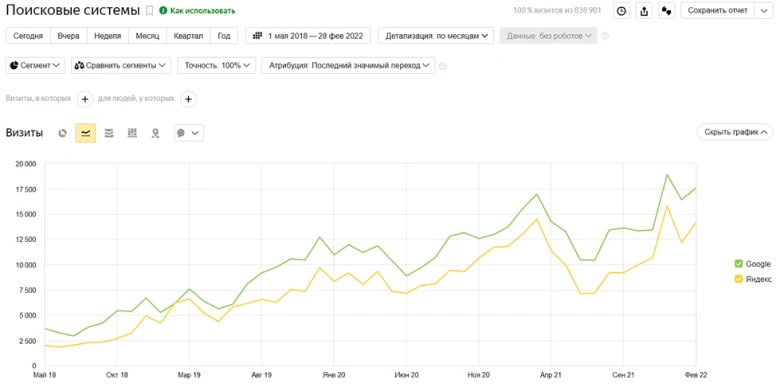
Task: Click Сохранить отчет button
Action: (718, 11)
